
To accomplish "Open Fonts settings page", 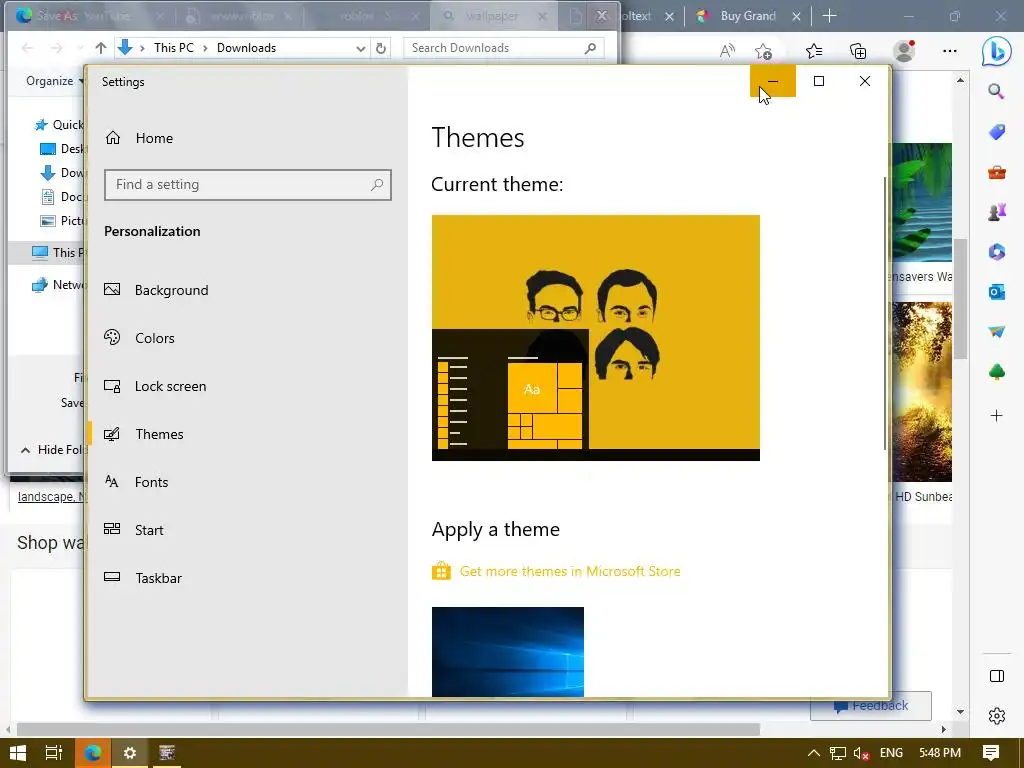I will pos(136,482).
